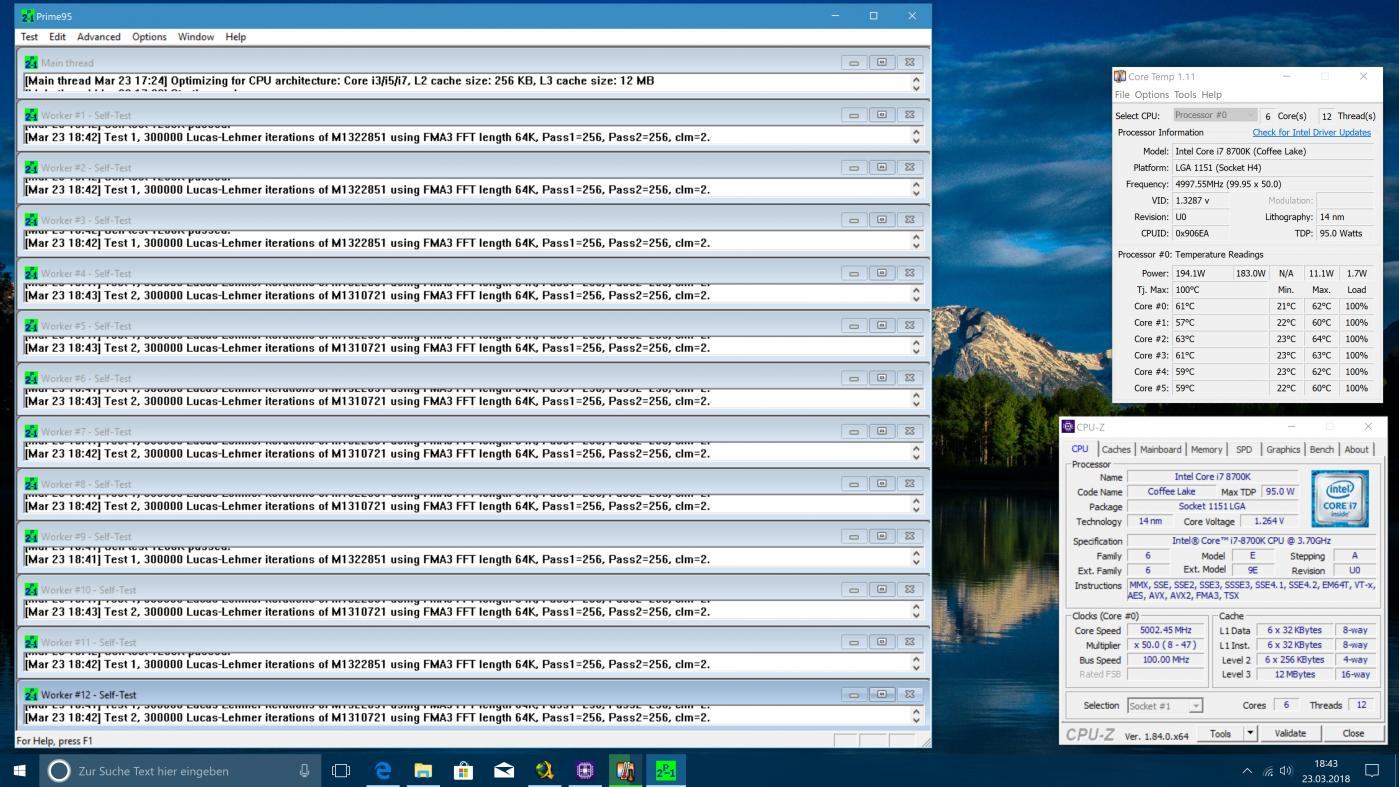Click the CPU-Z Close button

(x=1353, y=733)
